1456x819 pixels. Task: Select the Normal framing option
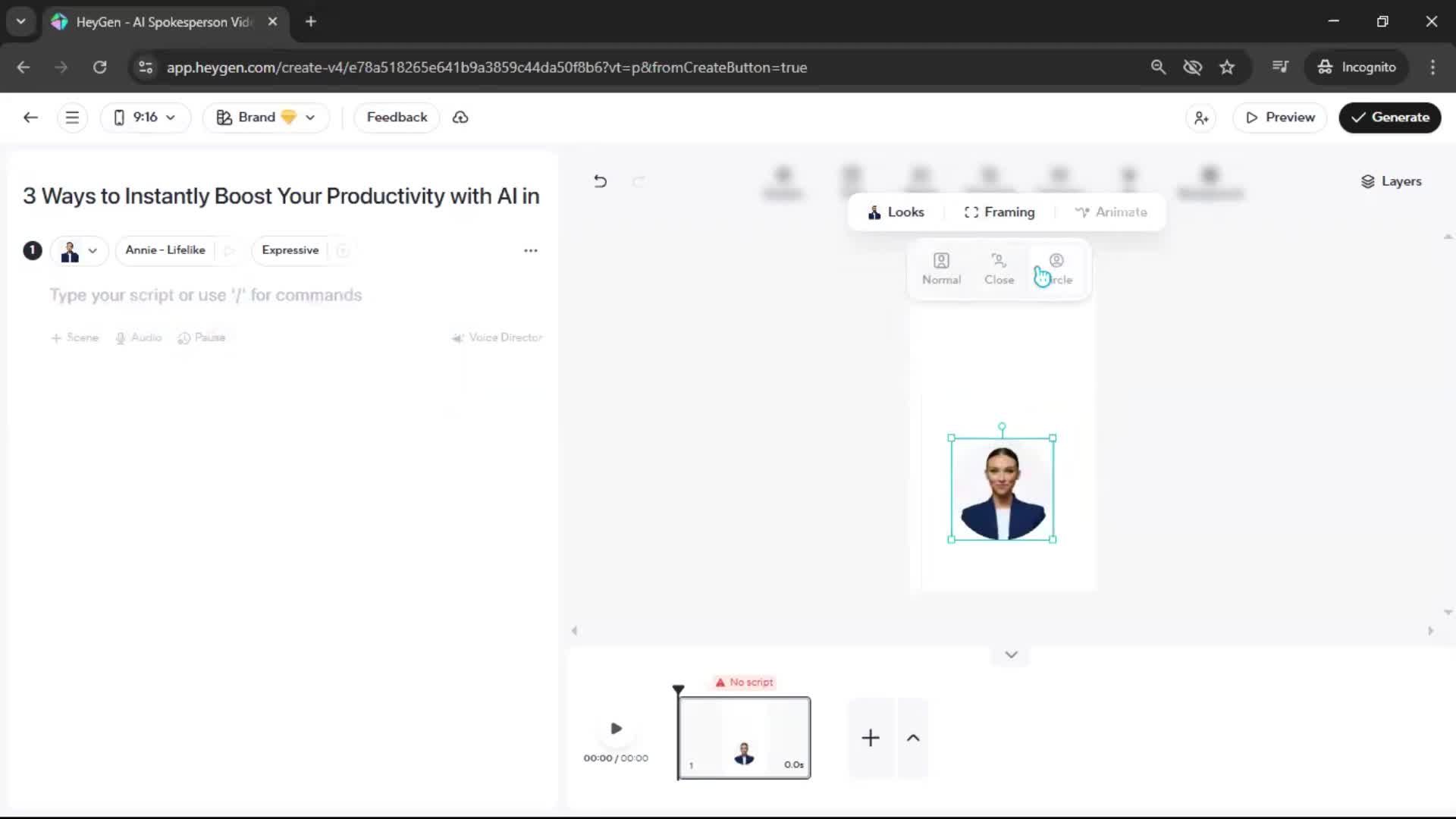(x=941, y=269)
